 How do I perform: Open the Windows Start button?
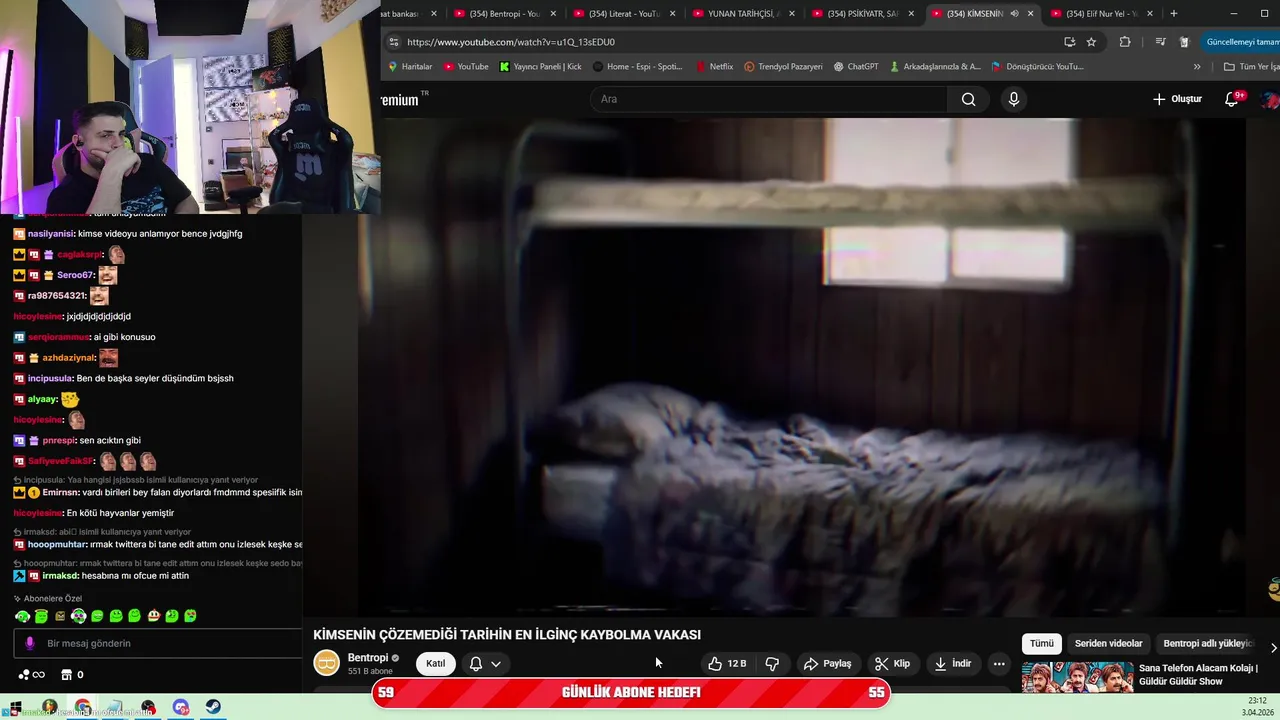[x=15, y=707]
